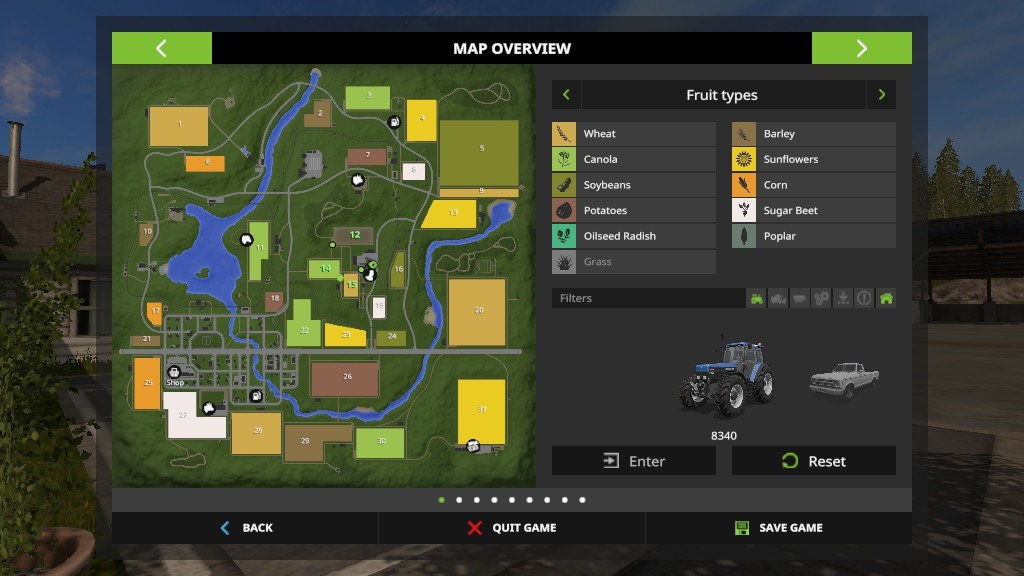Select the white pickup truck thumbnail
The width and height of the screenshot is (1024, 576).
coord(844,380)
